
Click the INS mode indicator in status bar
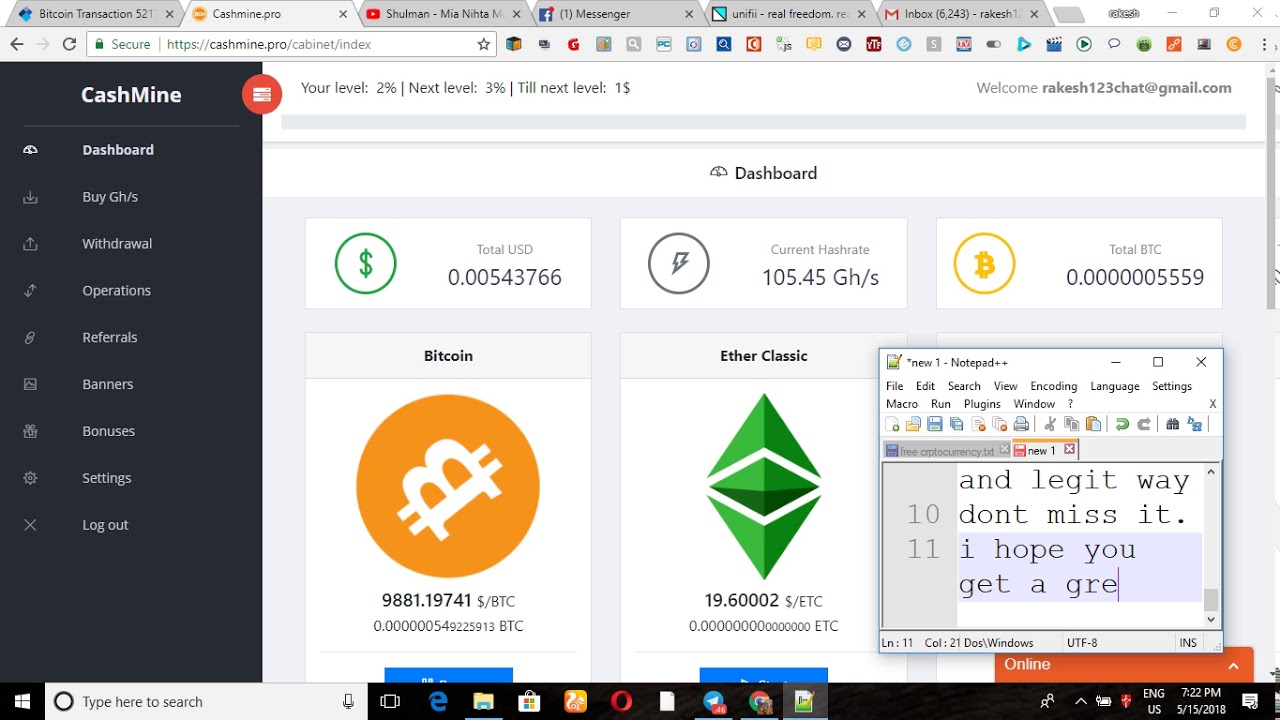pos(1188,643)
